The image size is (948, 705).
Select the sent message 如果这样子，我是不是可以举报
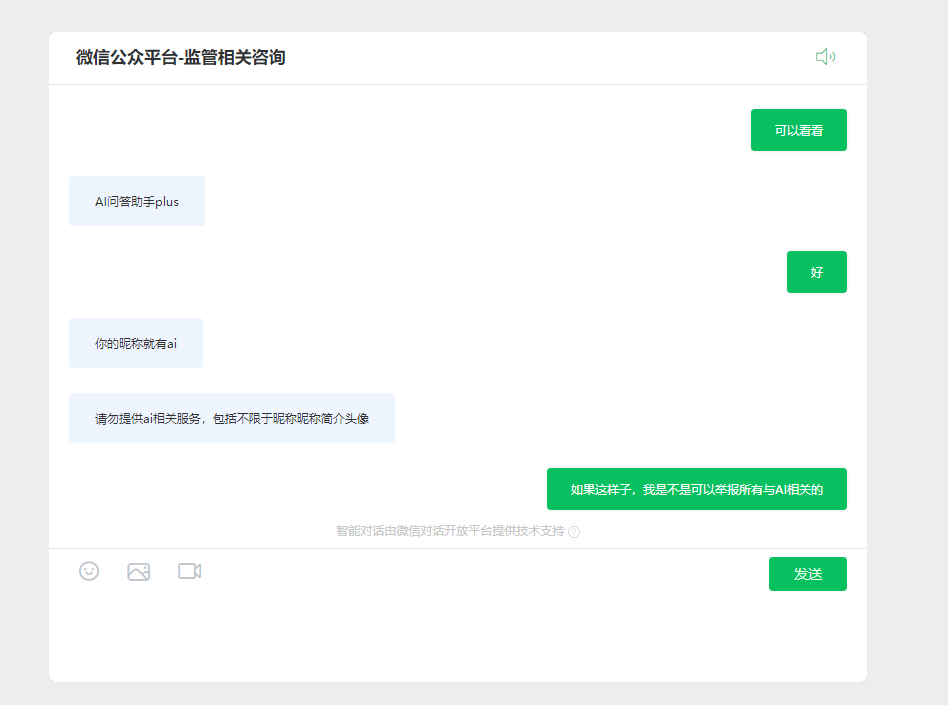pyautogui.click(x=696, y=489)
